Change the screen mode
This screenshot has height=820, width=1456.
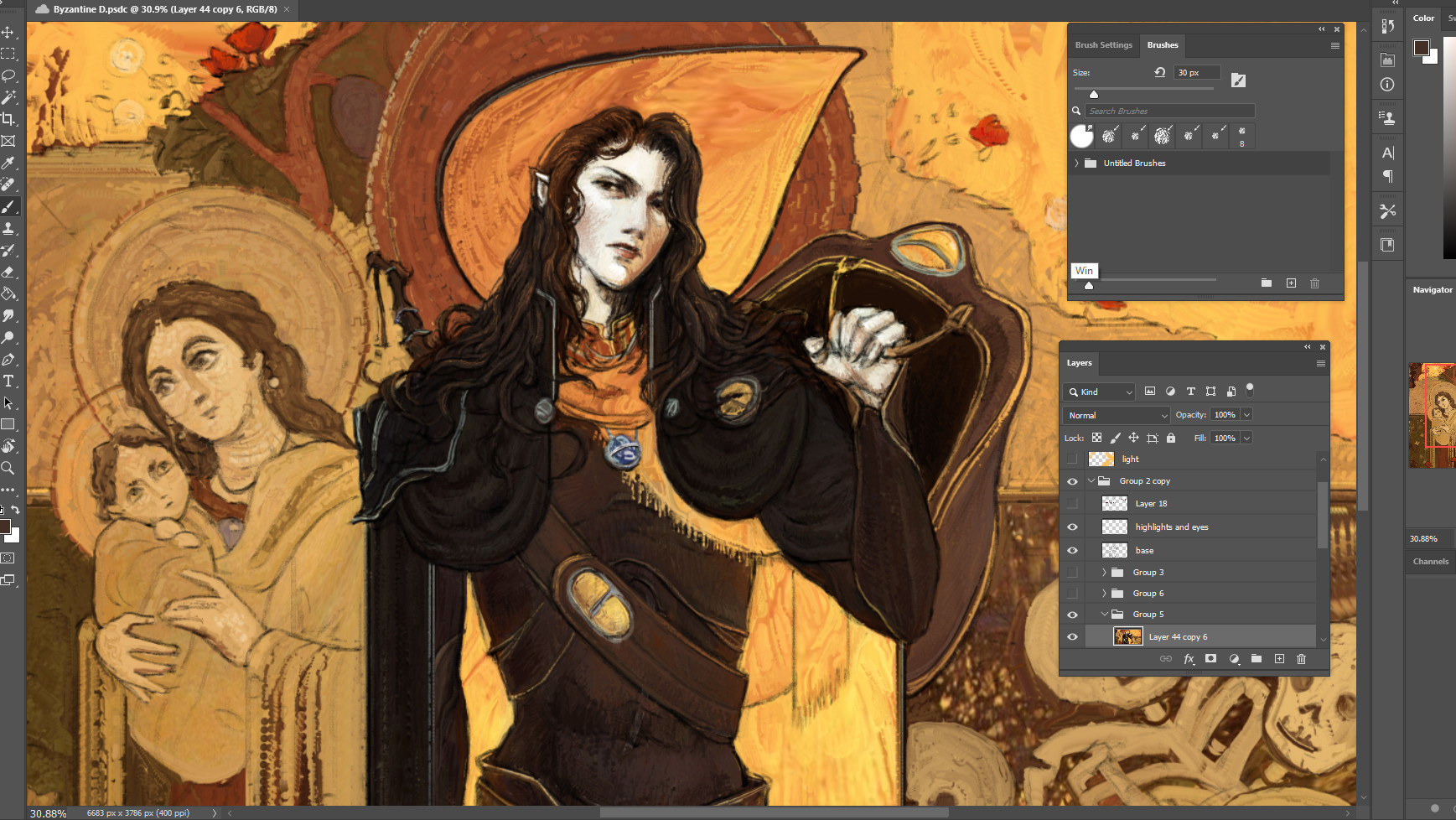click(x=8, y=579)
